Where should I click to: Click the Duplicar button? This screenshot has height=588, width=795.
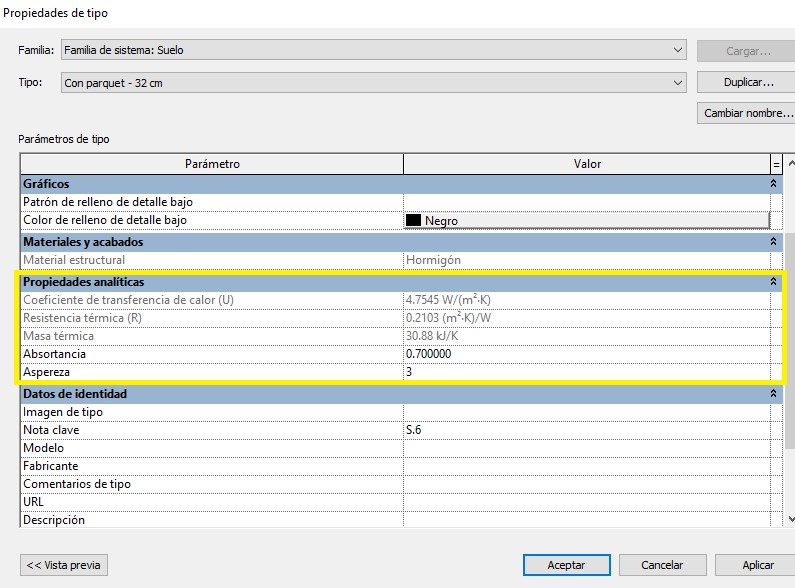coord(748,83)
